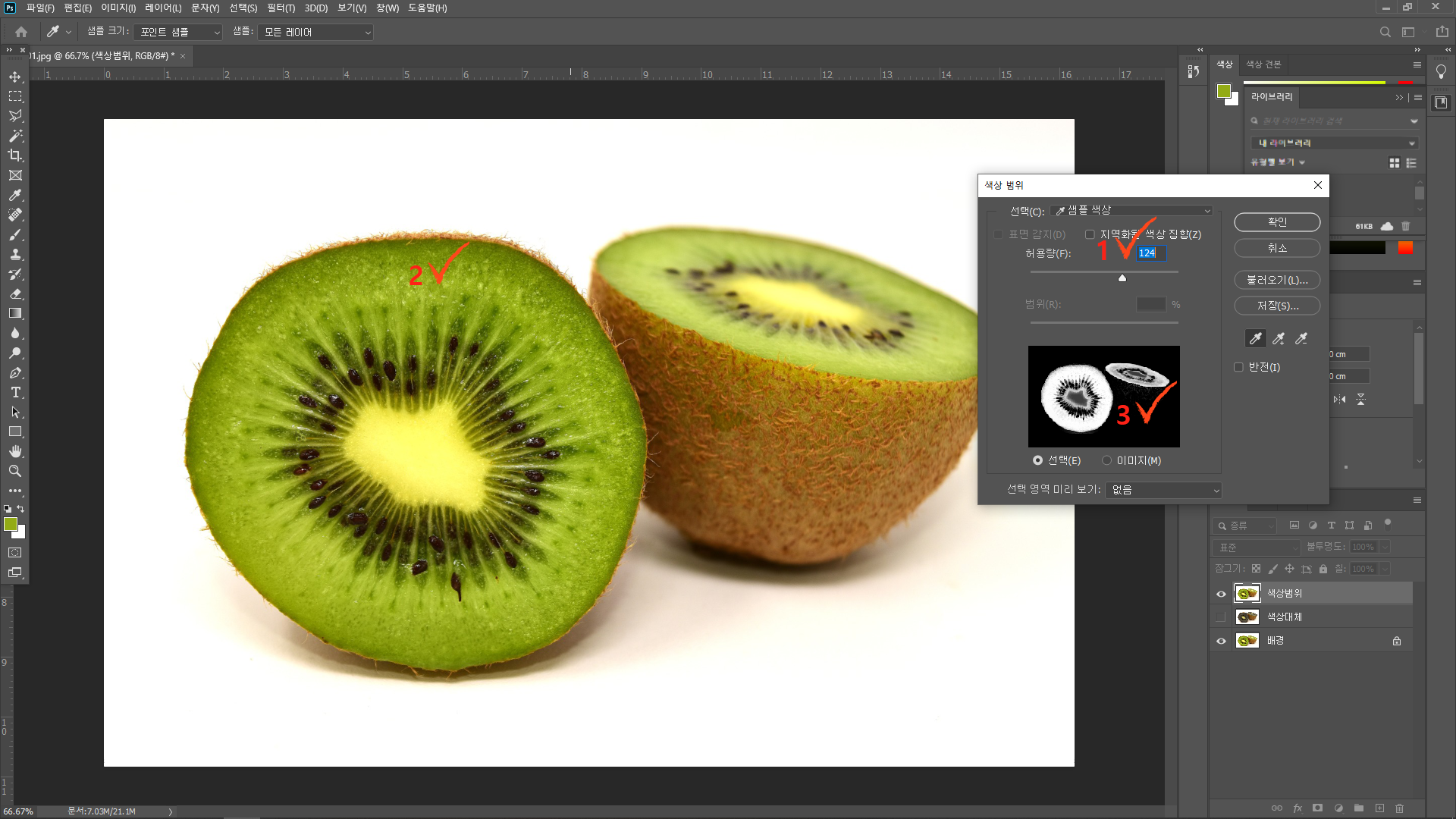Open the 샘플 크기 포인트 샘플 dropdown
The height and width of the screenshot is (819, 1456).
tap(178, 32)
